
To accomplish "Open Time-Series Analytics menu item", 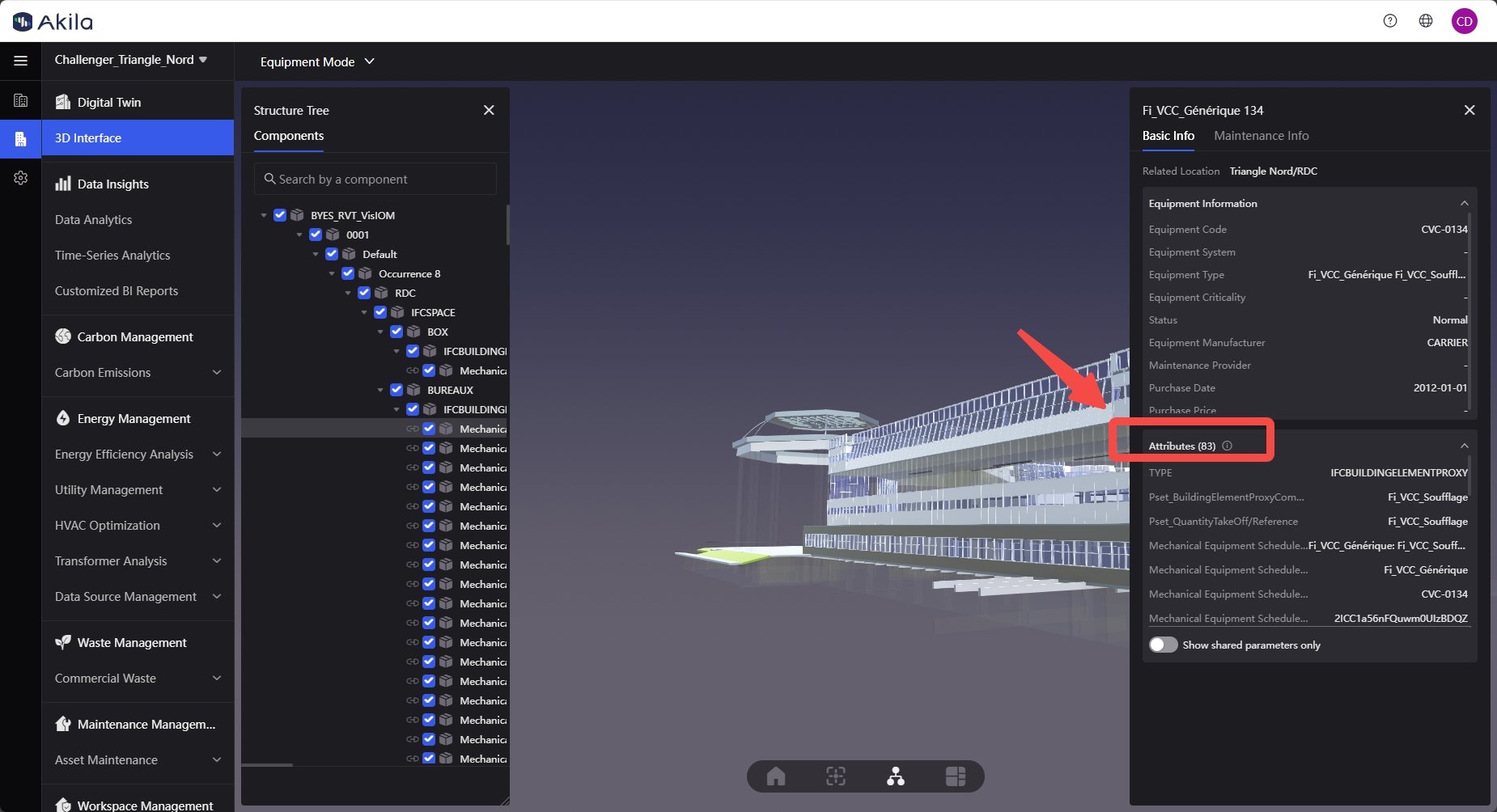I will (138, 255).
